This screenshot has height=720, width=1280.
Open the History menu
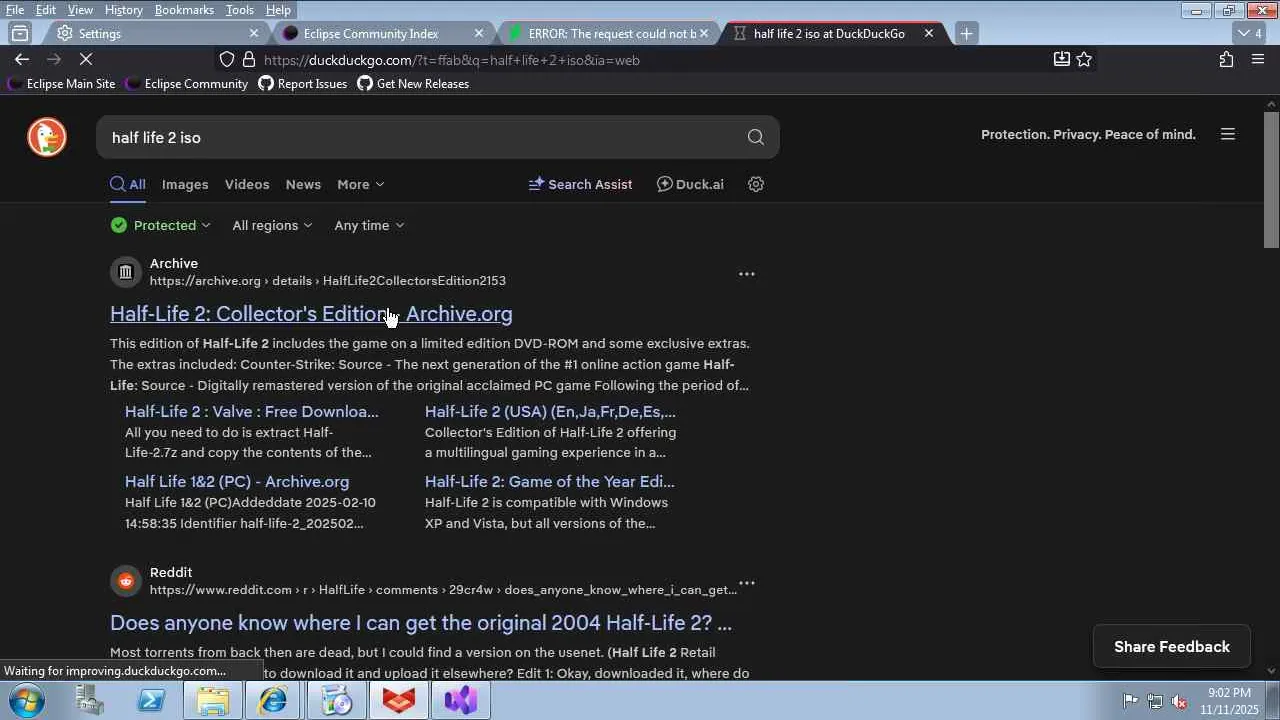click(x=123, y=10)
